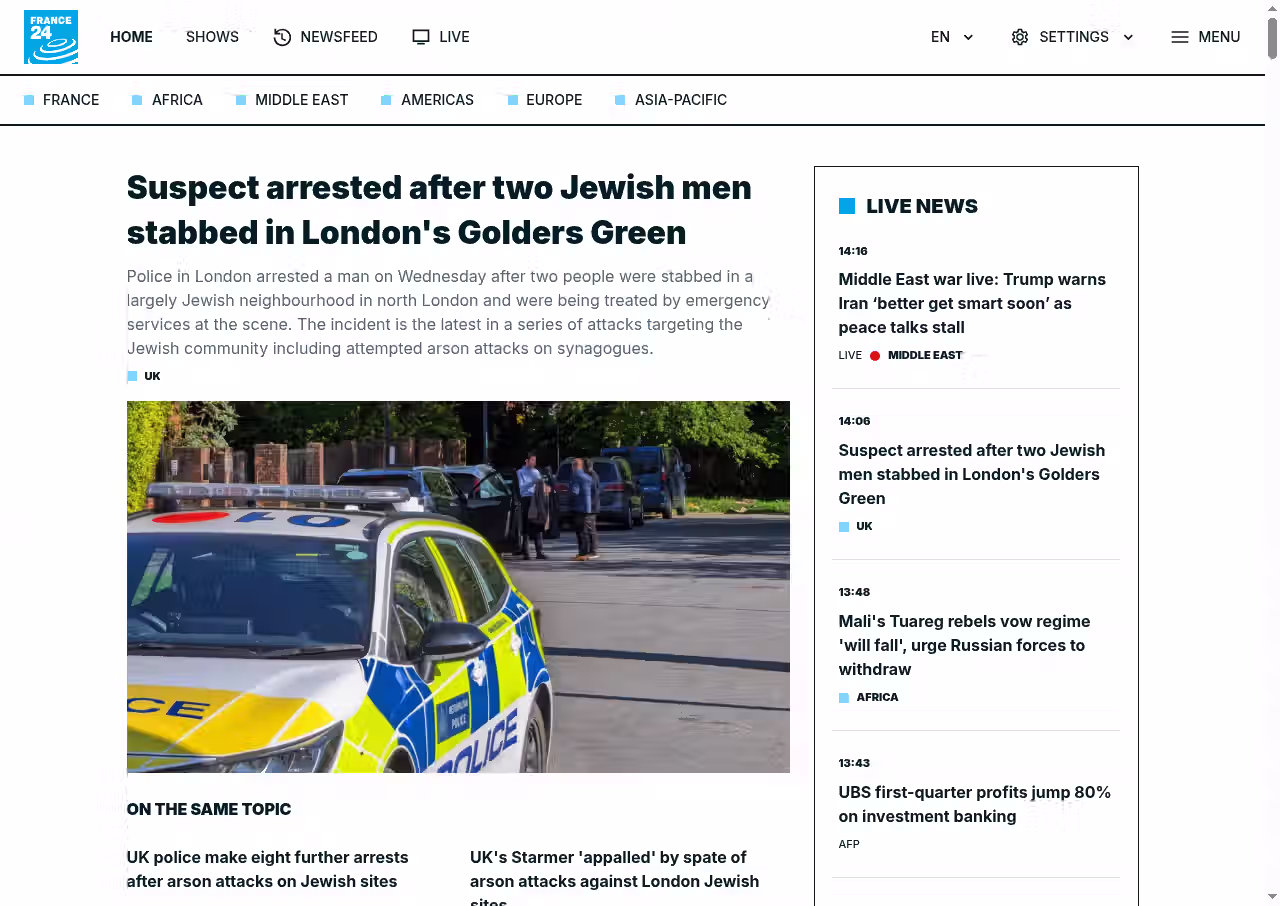Click the France 24 logo
This screenshot has height=906, width=1280.
[x=51, y=37]
